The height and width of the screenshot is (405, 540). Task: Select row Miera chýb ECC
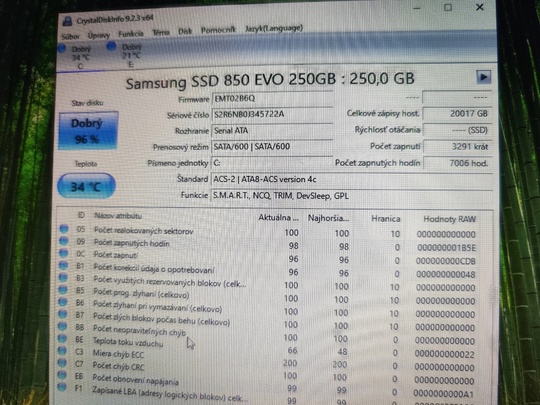pyautogui.click(x=267, y=358)
